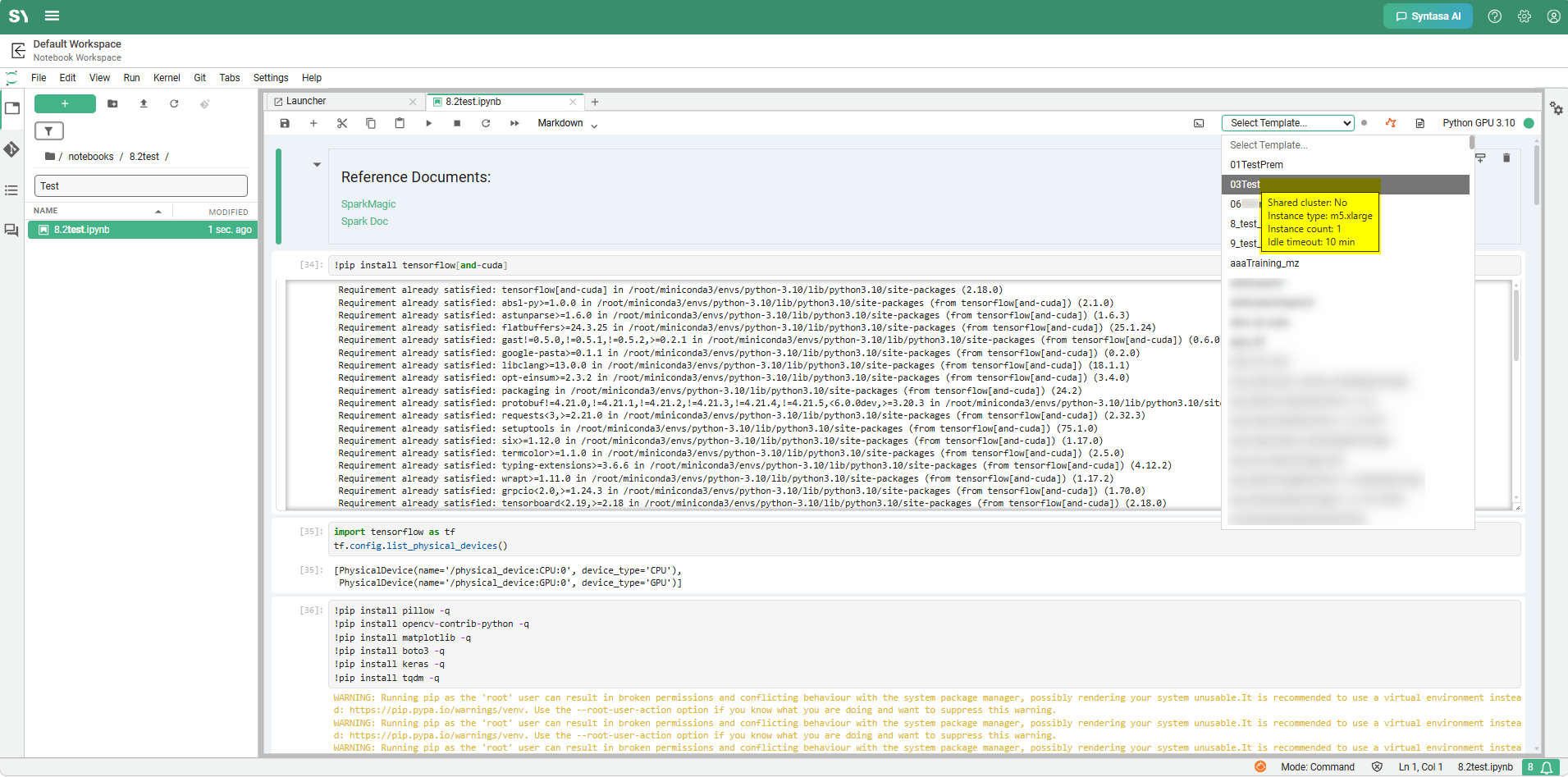Cut the selected cell with scissors icon
1568x777 pixels.
pos(342,123)
